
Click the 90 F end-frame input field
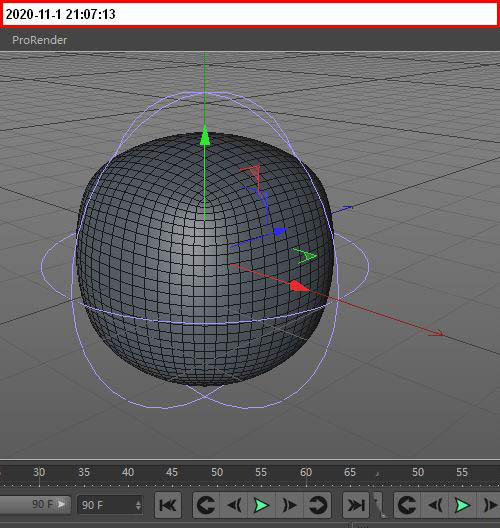click(x=110, y=505)
